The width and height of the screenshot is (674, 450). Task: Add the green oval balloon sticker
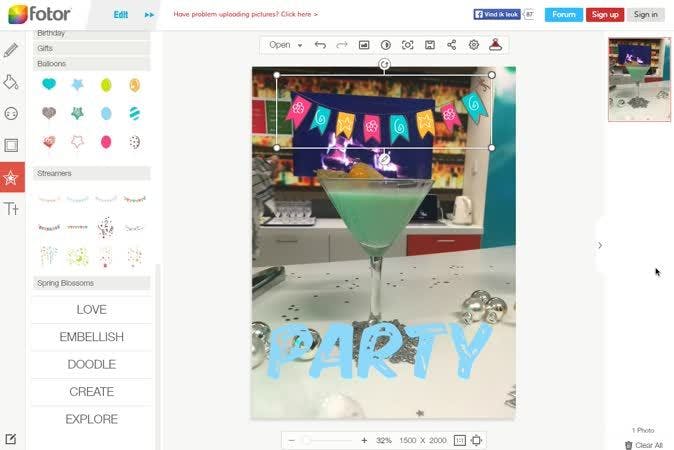click(x=106, y=85)
